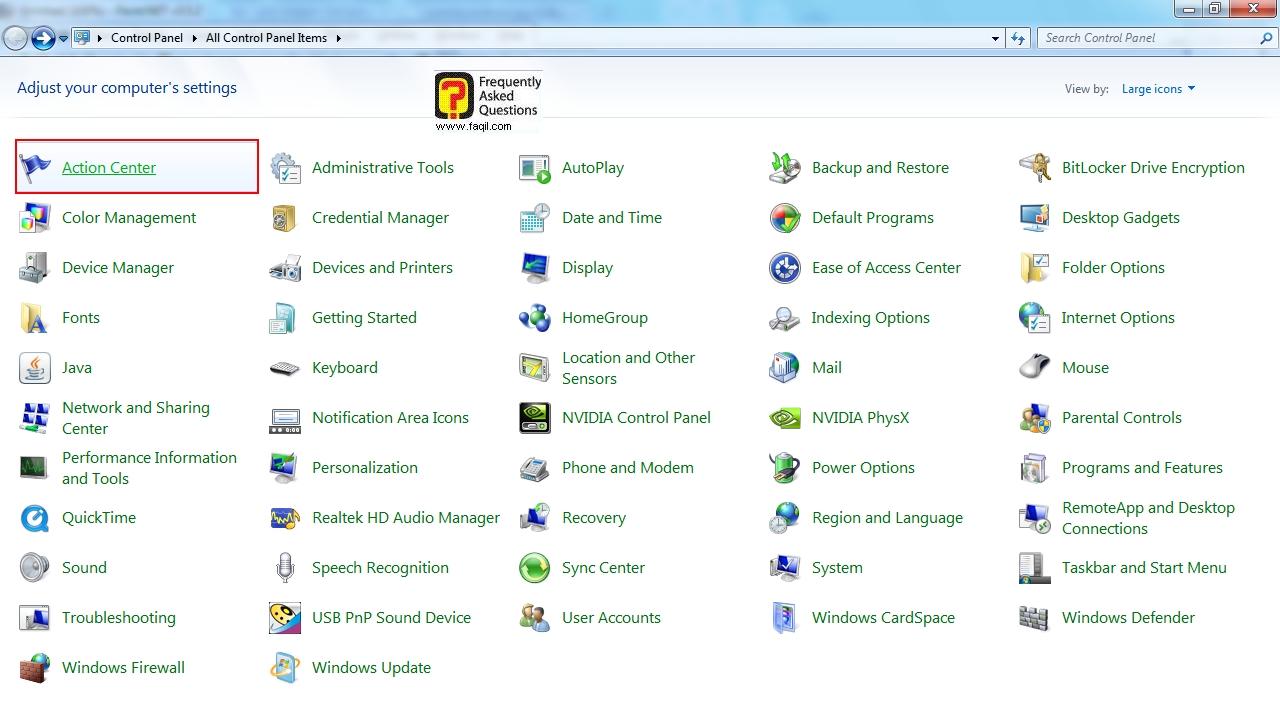Open the Device Manager icon
This screenshot has height=704, width=1280.
pyautogui.click(x=35, y=268)
